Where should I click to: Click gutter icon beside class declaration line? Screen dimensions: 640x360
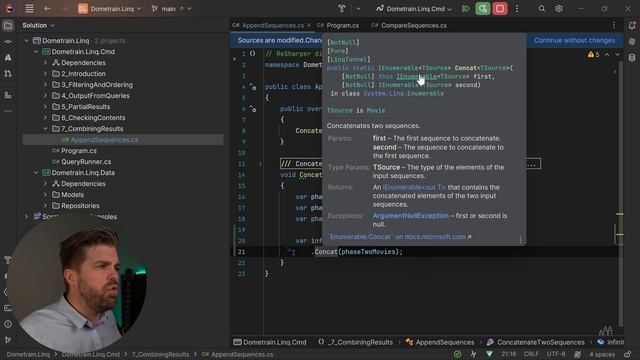tap(253, 87)
